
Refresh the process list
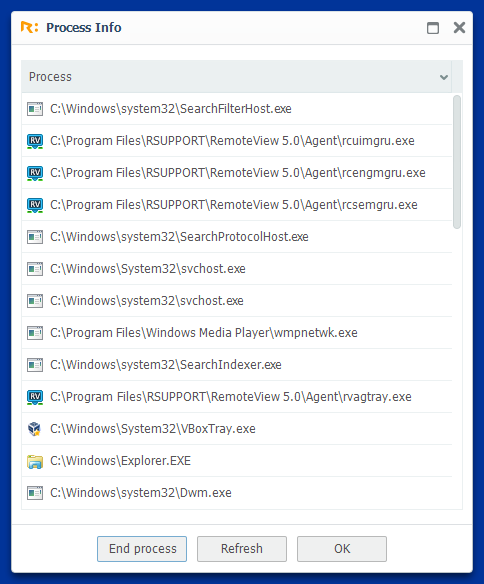[x=242, y=549]
